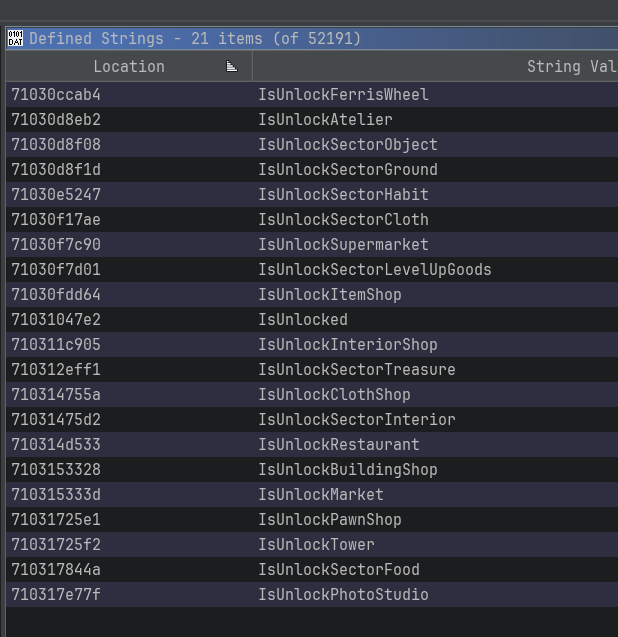Select the IsUnlocked string

303,320
